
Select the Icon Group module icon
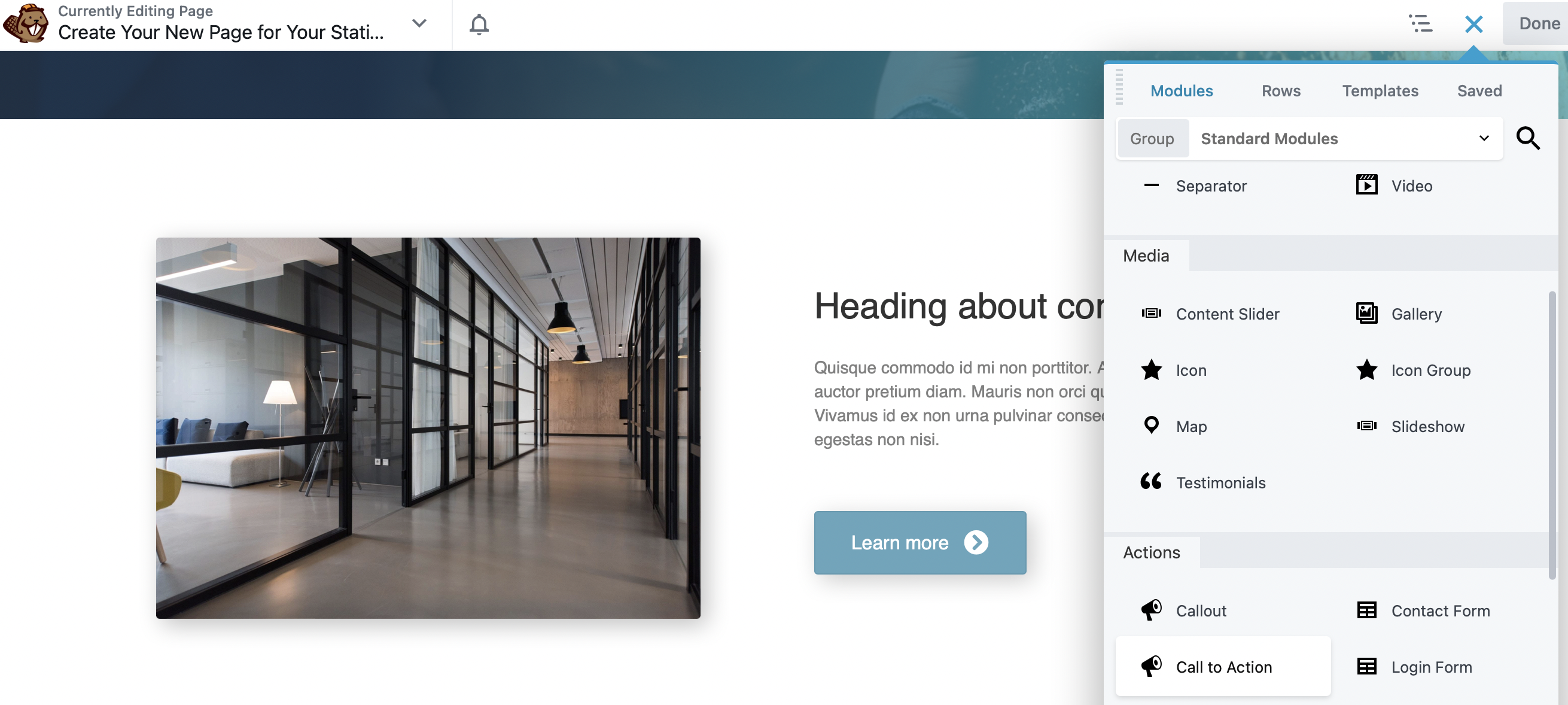coord(1366,369)
